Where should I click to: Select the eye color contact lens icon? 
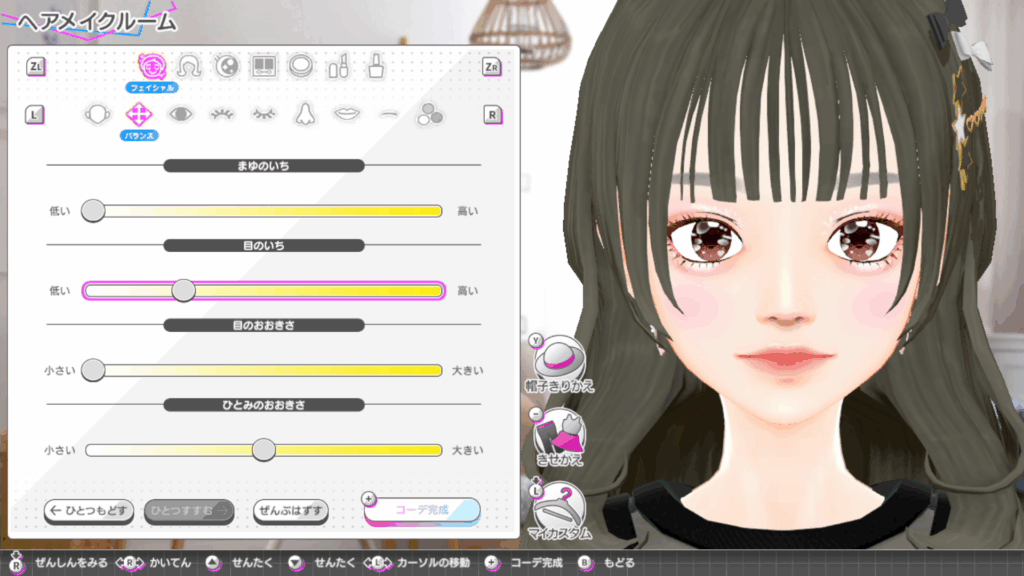point(226,66)
